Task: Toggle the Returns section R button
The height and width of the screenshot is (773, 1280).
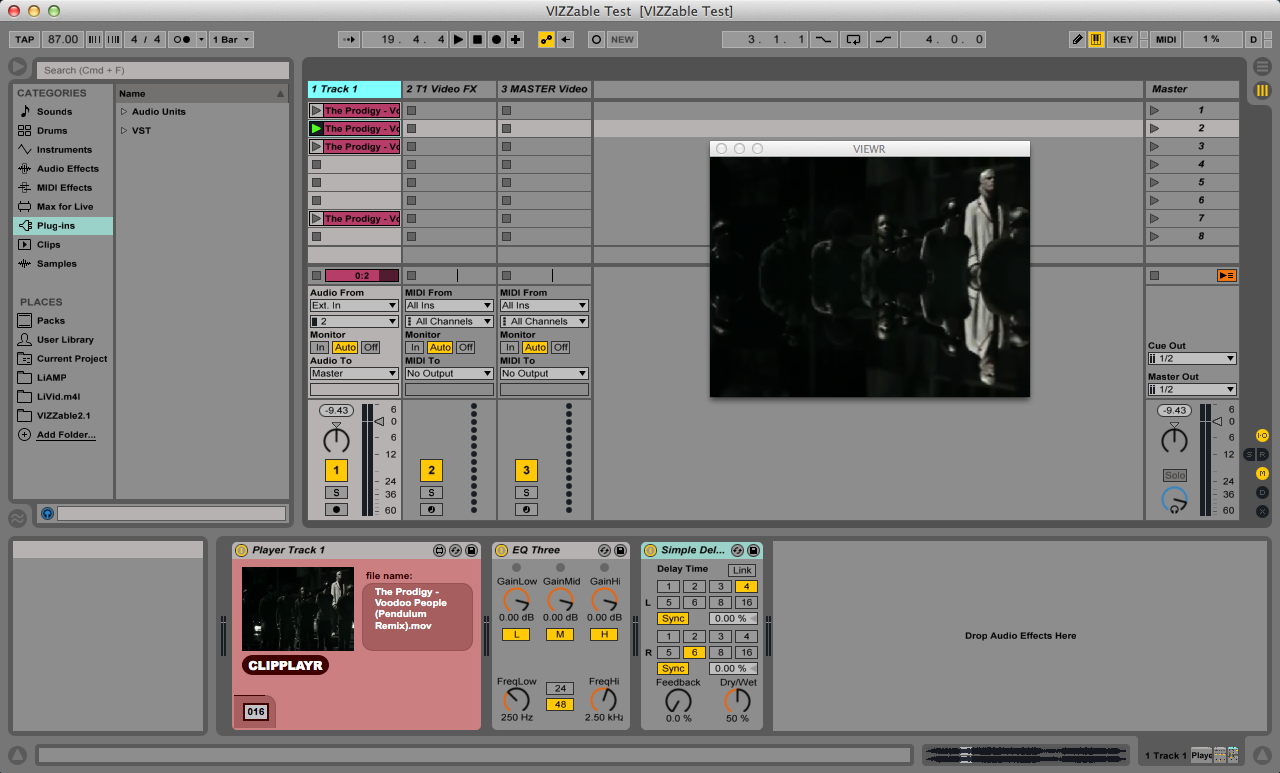Action: 1262,454
